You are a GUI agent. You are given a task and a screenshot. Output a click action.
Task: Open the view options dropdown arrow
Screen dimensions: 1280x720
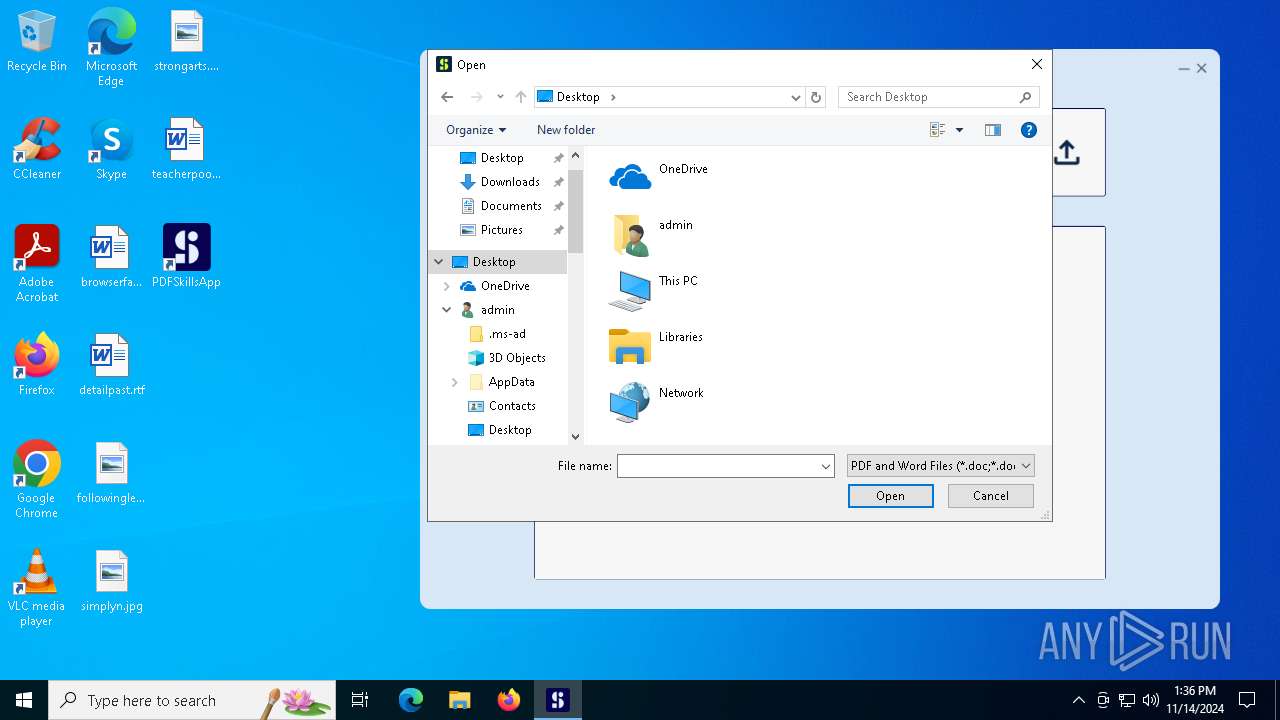point(959,130)
